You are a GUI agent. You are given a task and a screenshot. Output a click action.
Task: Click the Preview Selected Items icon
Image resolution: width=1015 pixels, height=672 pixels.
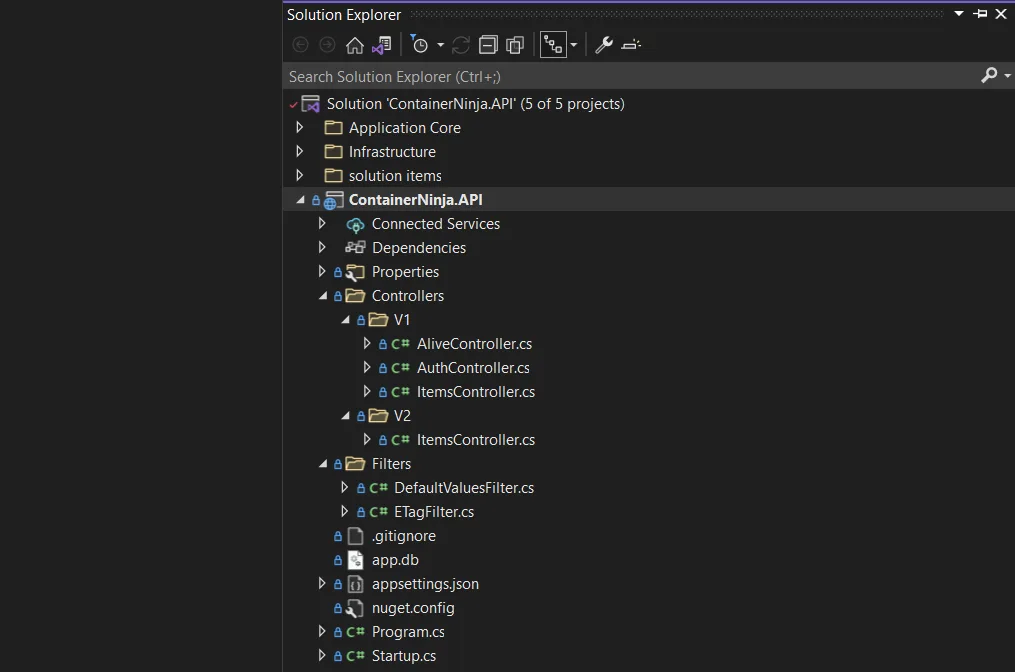[631, 45]
